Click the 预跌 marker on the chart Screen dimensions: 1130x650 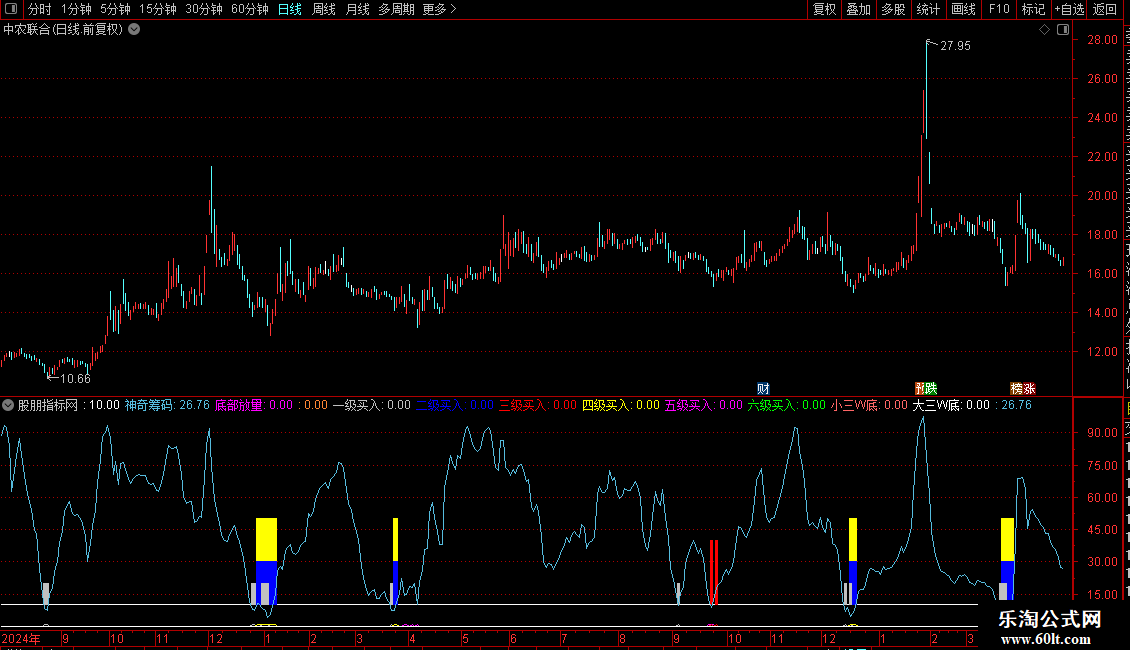click(926, 389)
